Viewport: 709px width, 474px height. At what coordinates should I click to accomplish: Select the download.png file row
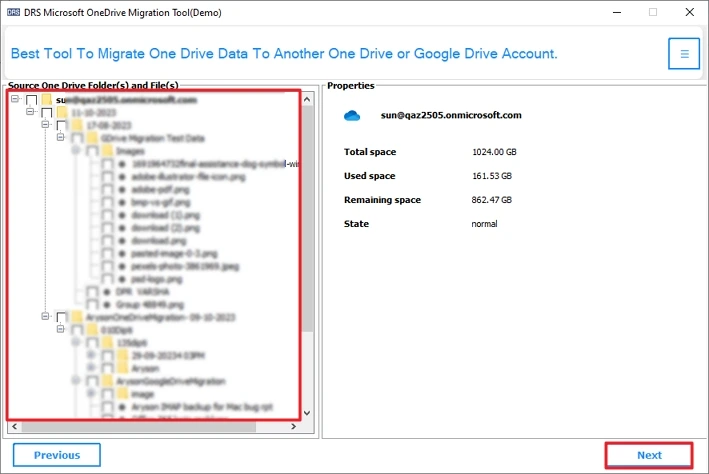point(159,241)
